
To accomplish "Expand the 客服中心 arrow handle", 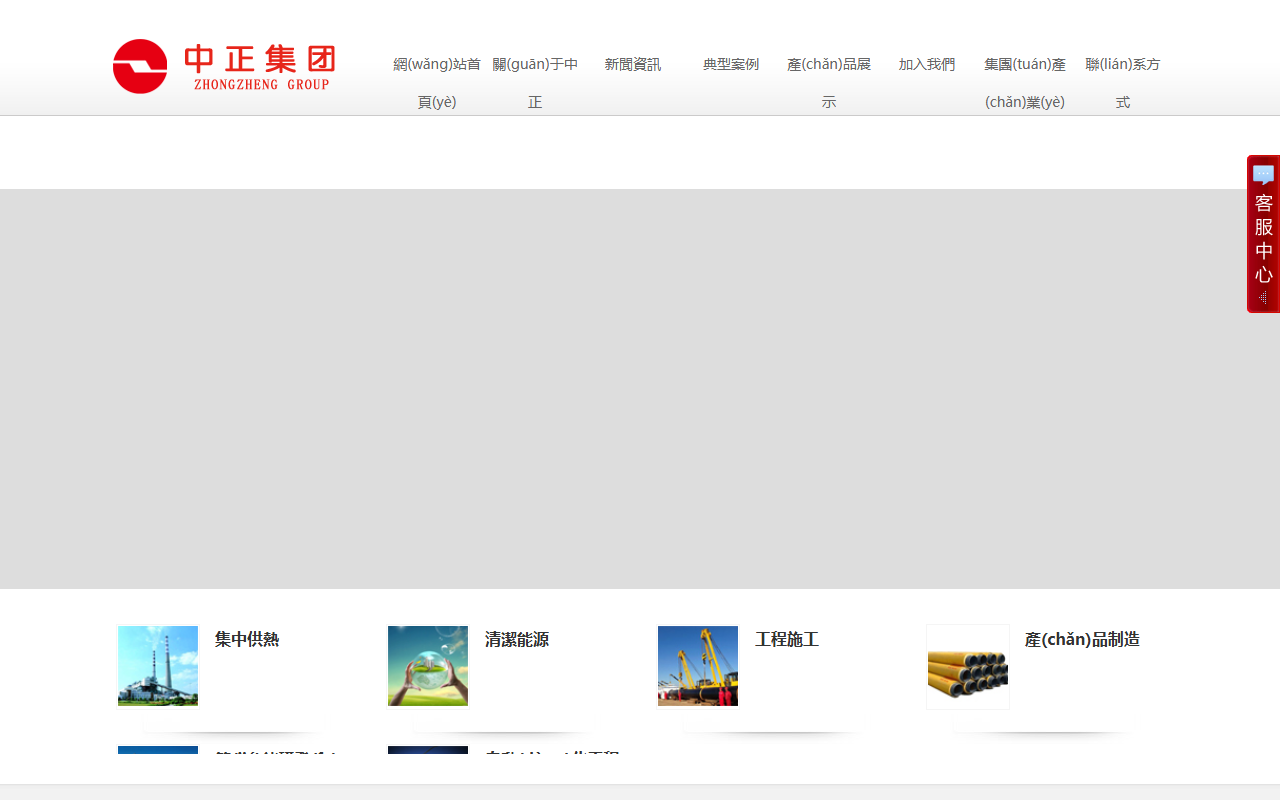I will click(x=1263, y=297).
